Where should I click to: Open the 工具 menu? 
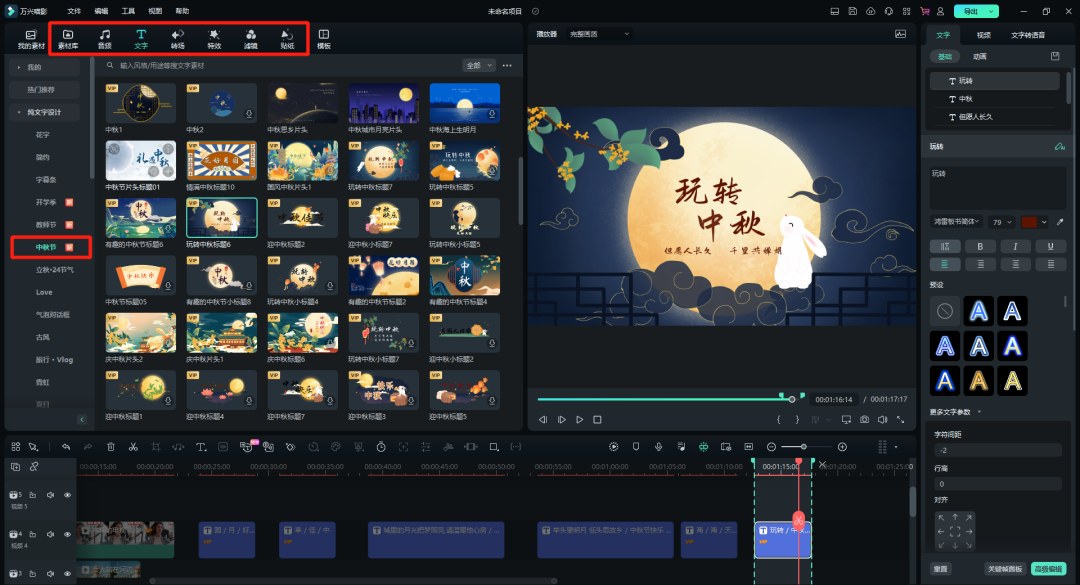[128, 11]
